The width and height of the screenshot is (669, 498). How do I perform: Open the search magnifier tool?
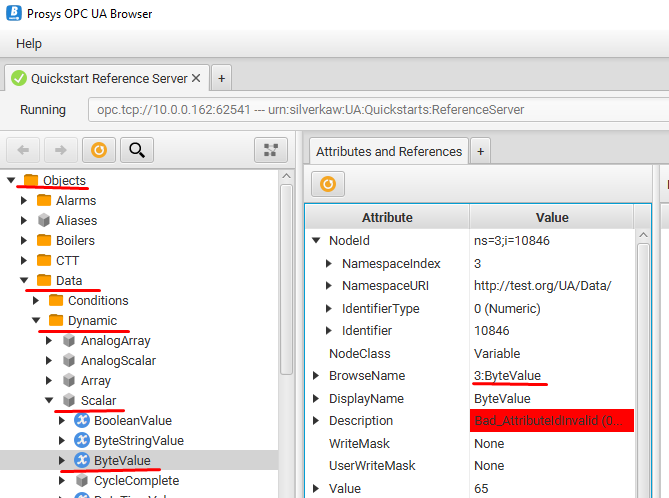click(x=137, y=150)
